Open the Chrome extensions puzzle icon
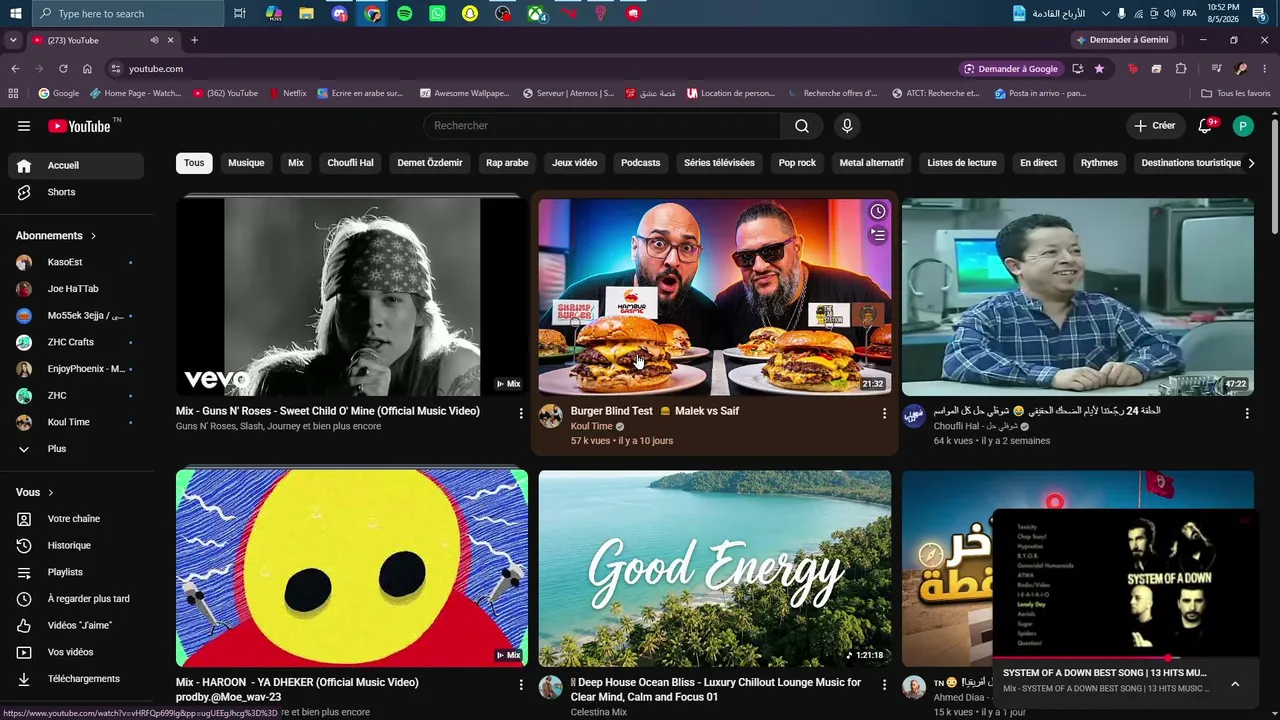The image size is (1280, 720). [x=1181, y=69]
